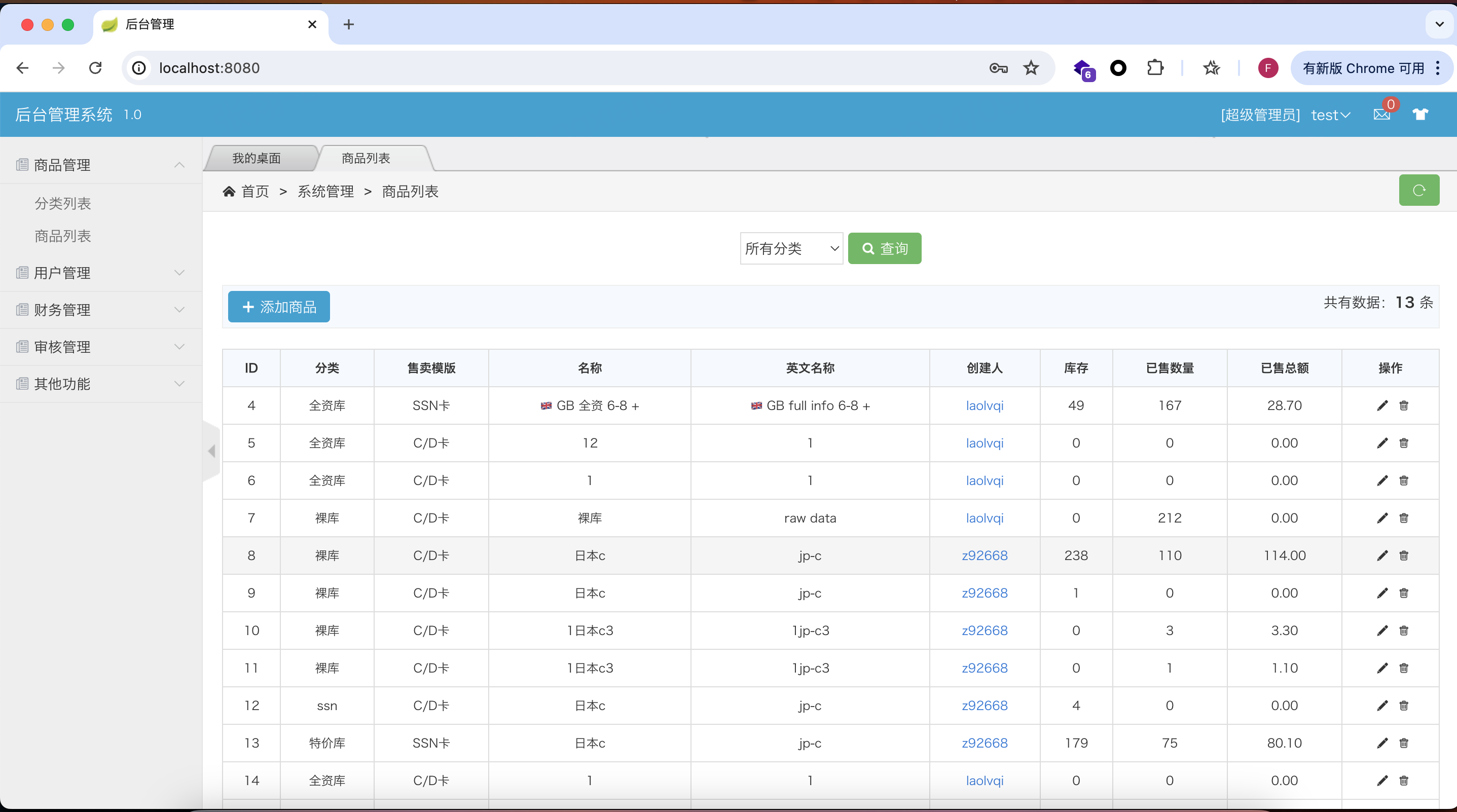Open the Chrome three-dot menu
Viewport: 1457px width, 812px height.
[x=1438, y=68]
